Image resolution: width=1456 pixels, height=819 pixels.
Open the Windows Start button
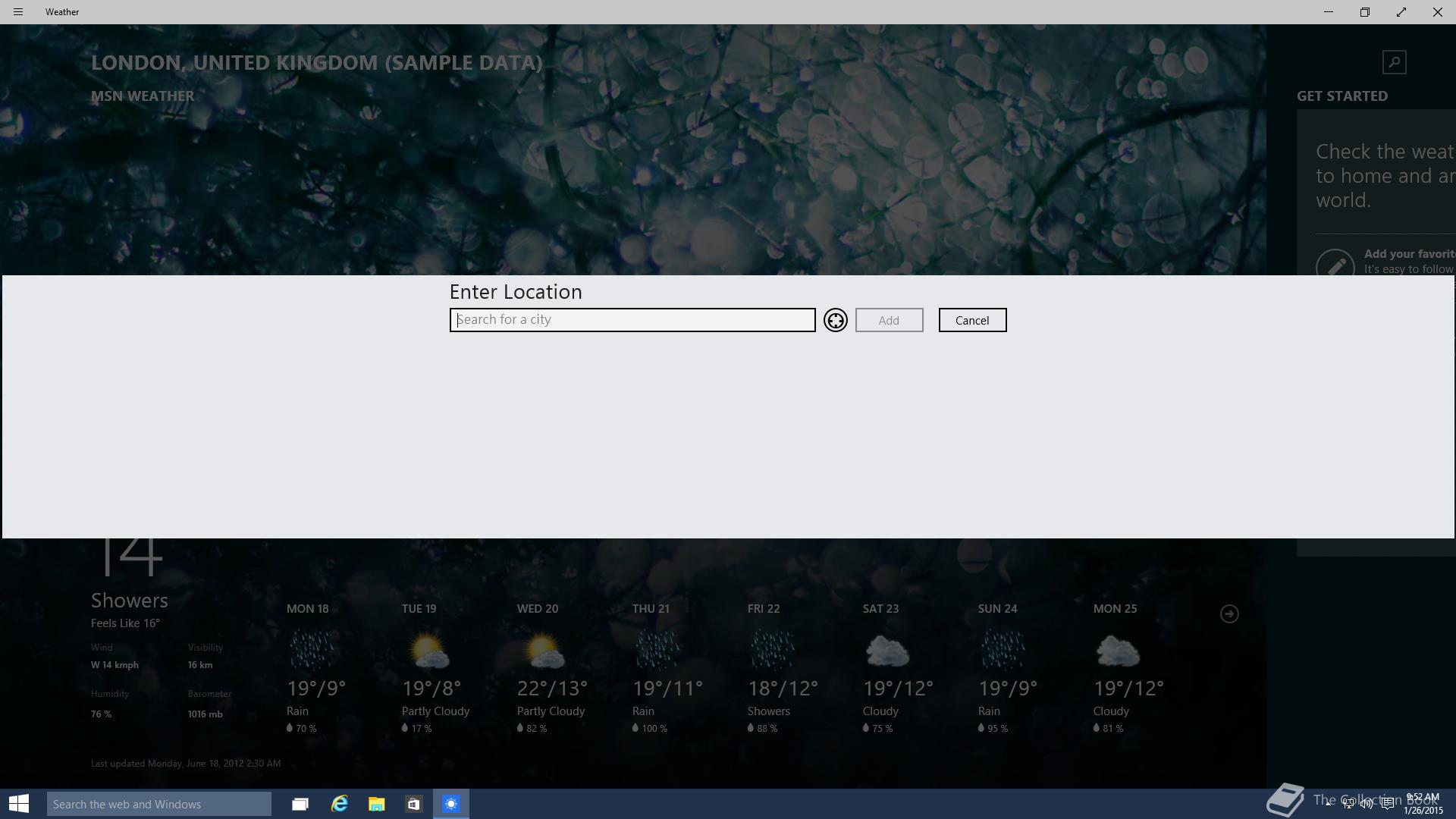pos(19,804)
